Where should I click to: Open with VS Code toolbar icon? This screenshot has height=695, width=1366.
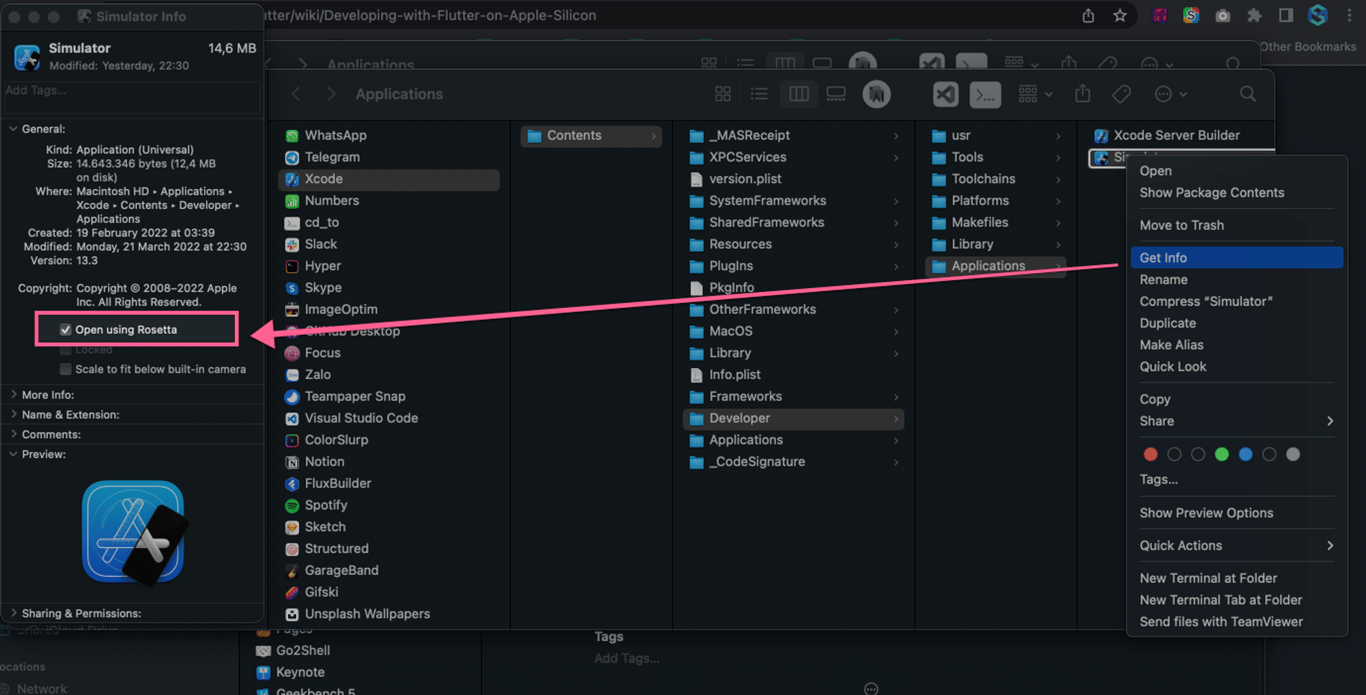pos(945,94)
